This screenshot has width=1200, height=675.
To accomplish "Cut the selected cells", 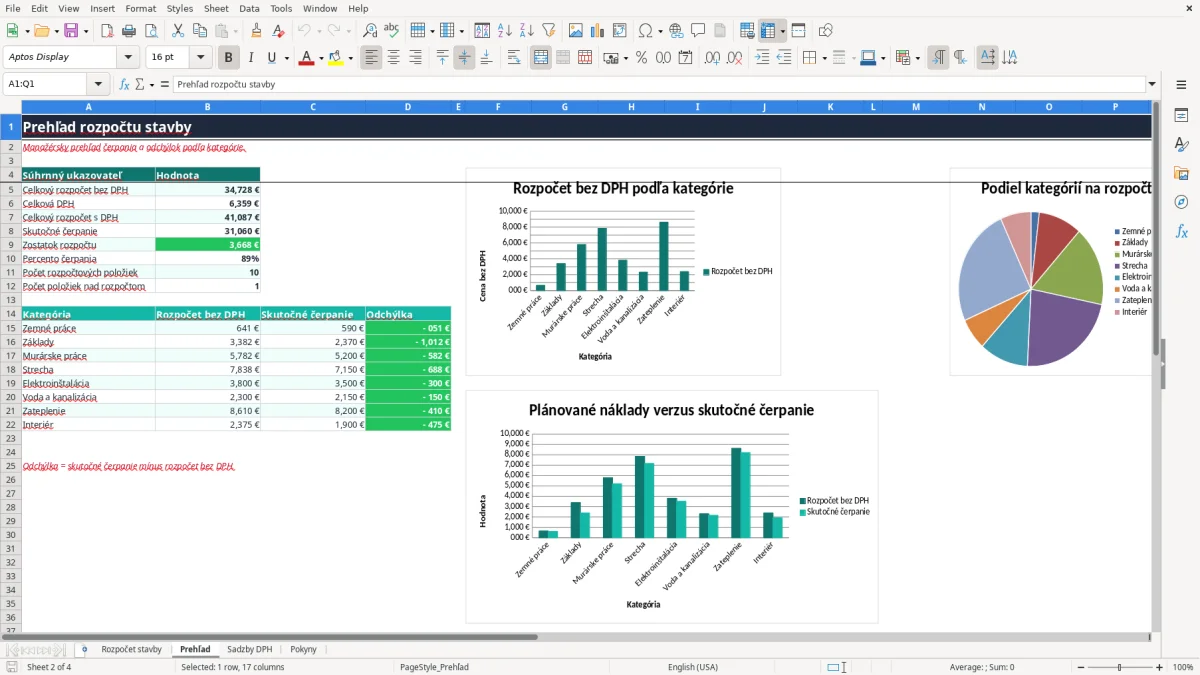I will tap(177, 31).
